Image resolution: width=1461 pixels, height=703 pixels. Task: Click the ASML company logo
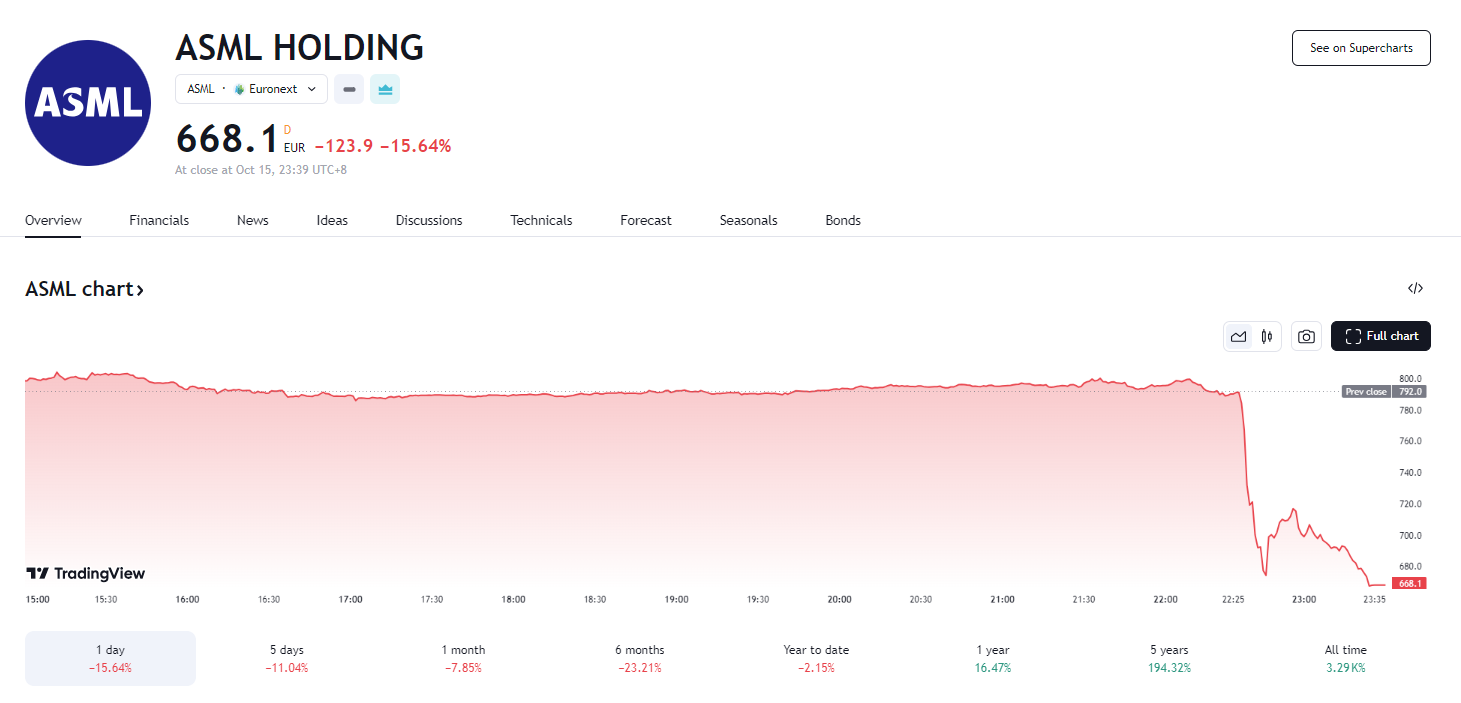(88, 103)
